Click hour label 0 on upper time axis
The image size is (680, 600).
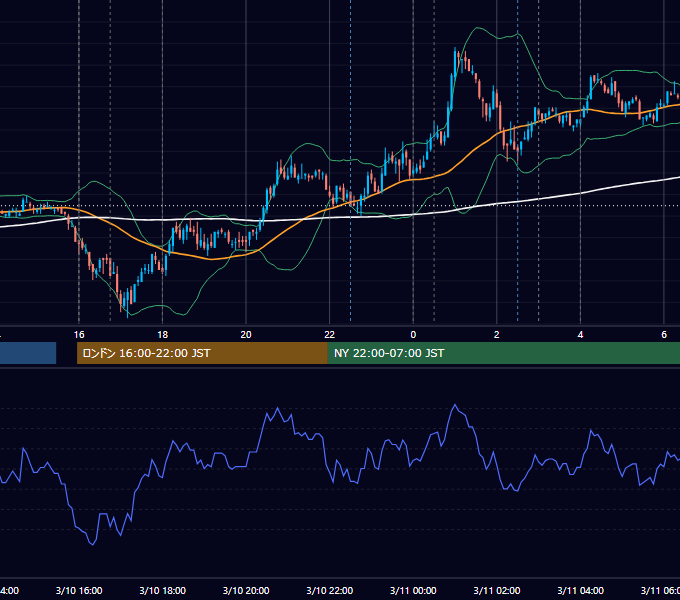point(413,335)
